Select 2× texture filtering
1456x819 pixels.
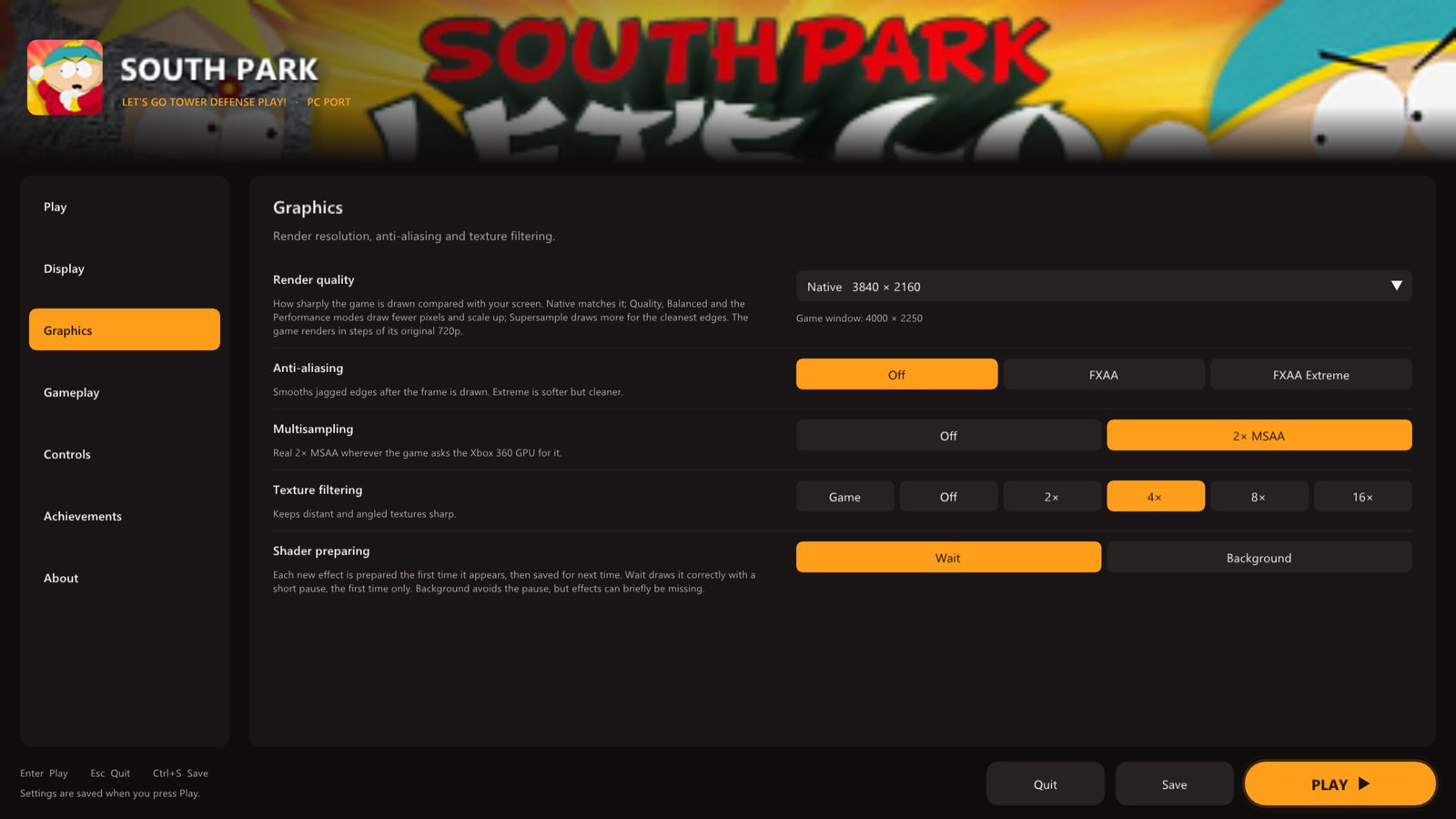pos(1052,496)
